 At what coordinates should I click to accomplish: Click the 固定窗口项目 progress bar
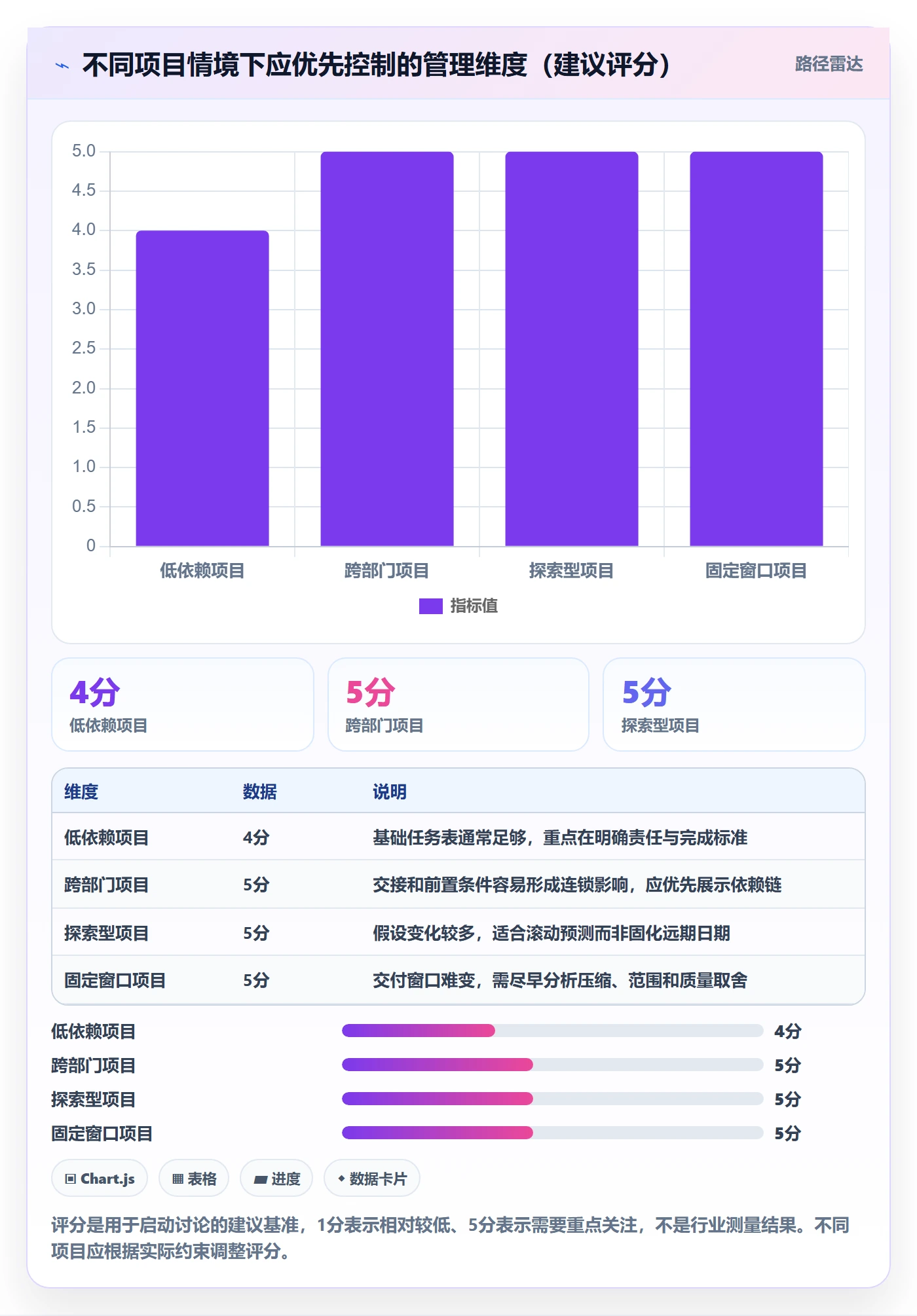[553, 1133]
